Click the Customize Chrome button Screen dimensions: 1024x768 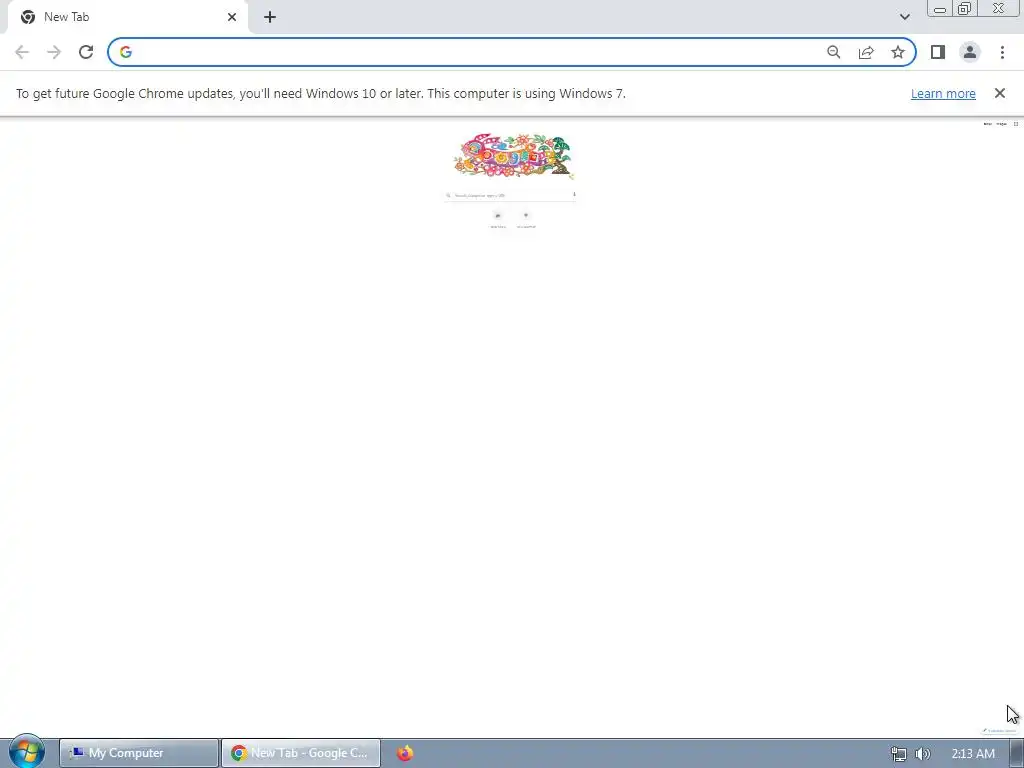(x=1000, y=731)
